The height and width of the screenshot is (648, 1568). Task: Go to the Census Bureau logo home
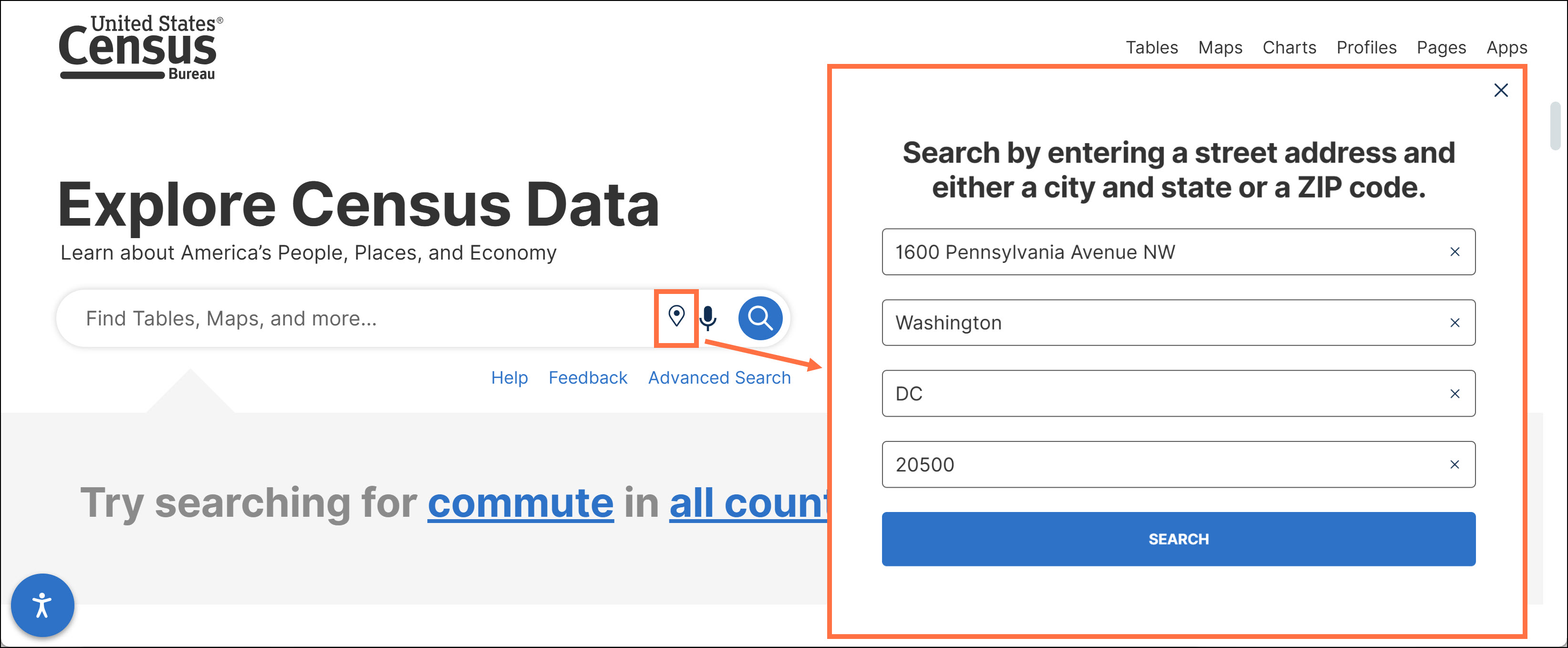point(141,48)
